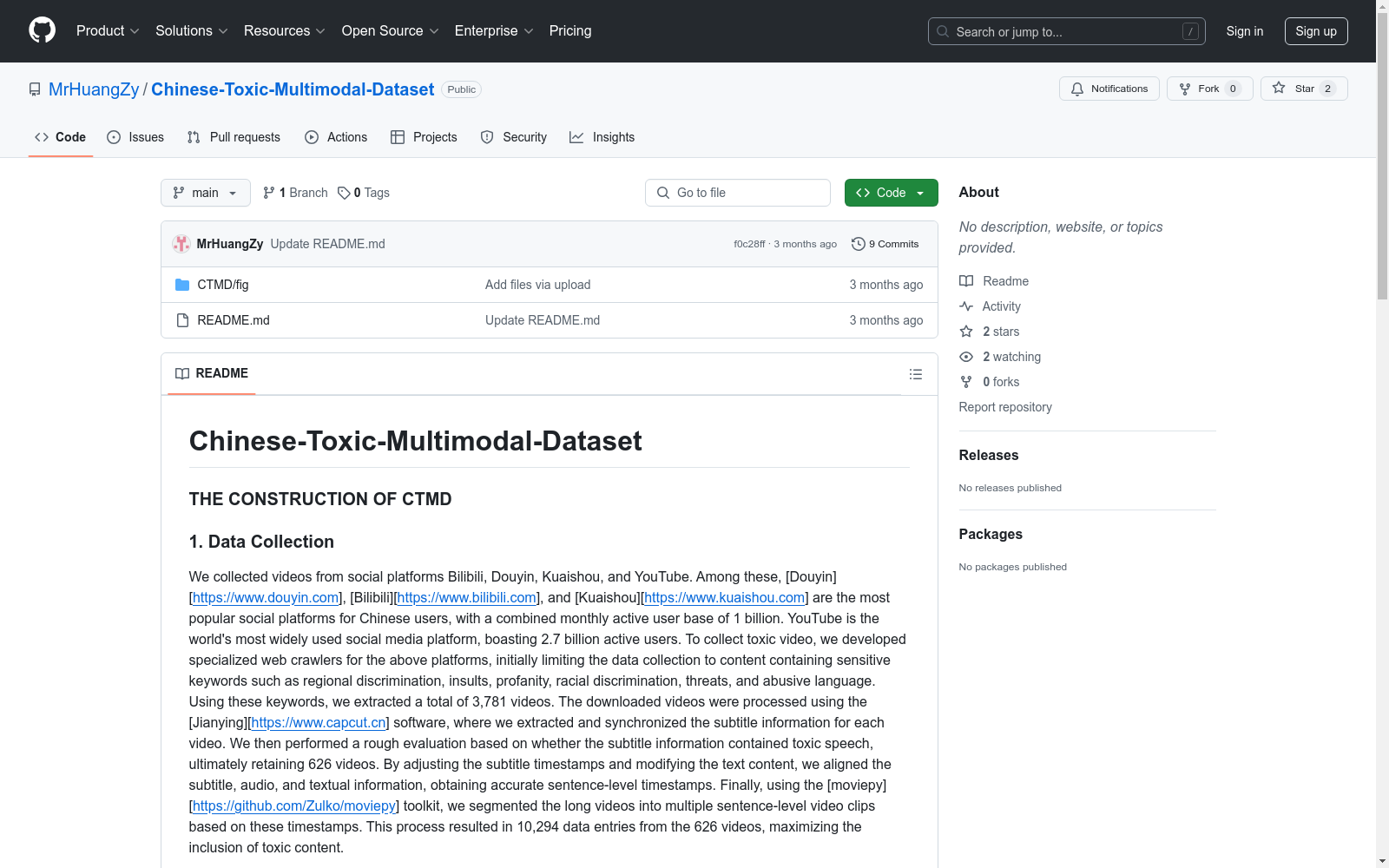Click the Readme book icon in About
The height and width of the screenshot is (868, 1389).
point(966,281)
